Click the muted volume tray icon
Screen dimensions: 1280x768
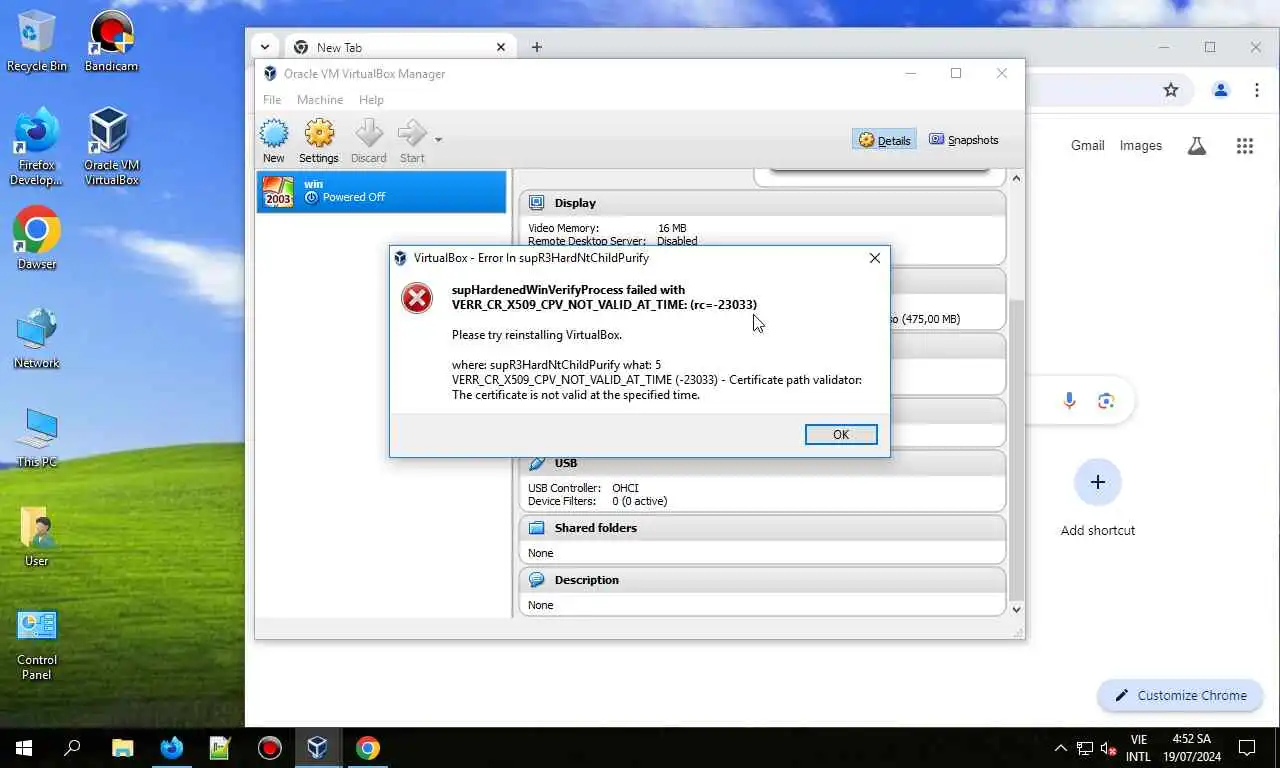1109,748
